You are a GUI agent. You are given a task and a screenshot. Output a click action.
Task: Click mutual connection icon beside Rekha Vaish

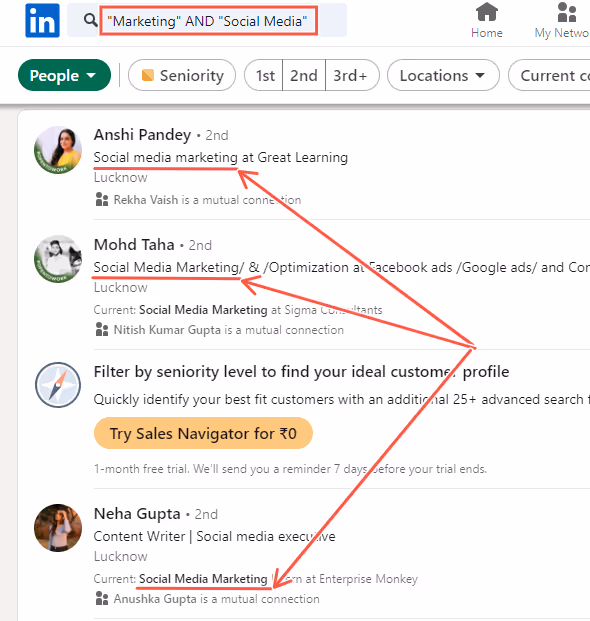click(x=102, y=200)
